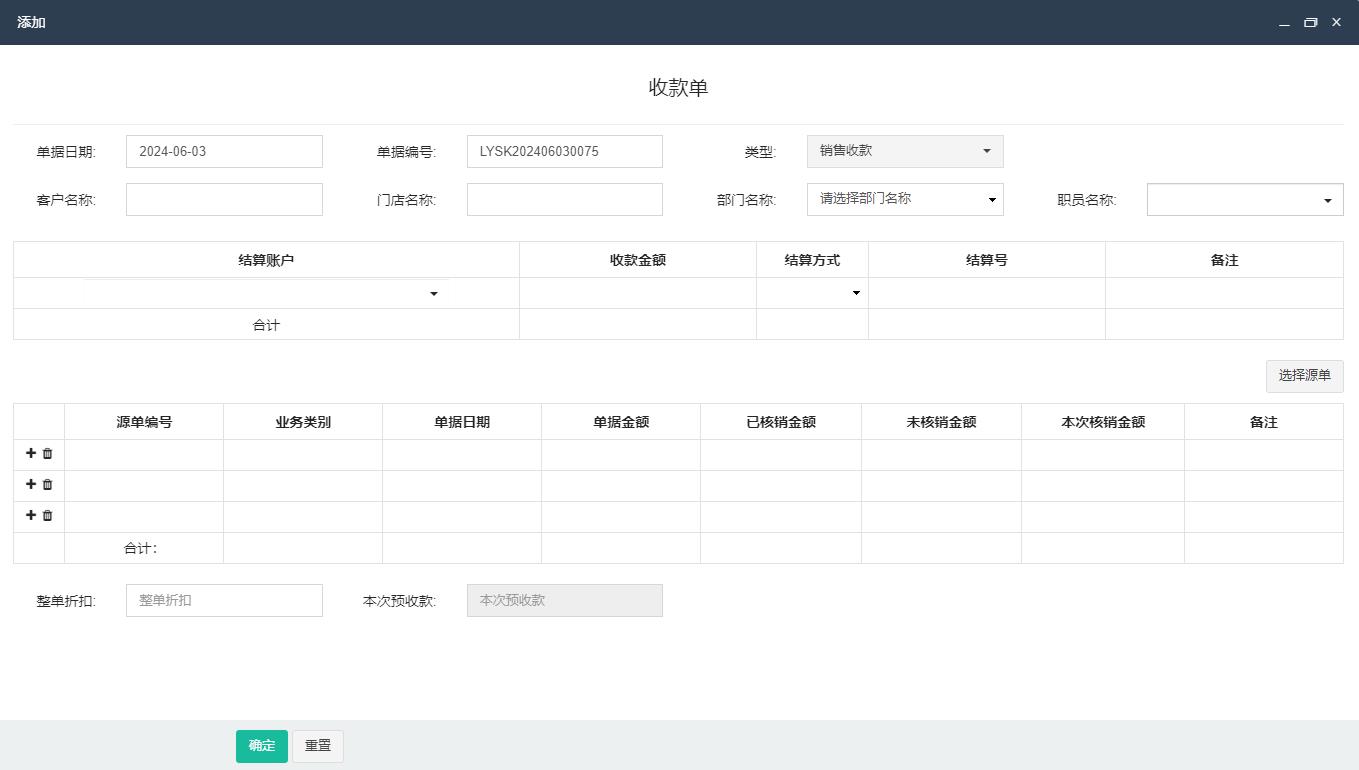This screenshot has height=770, width=1359.
Task: Add a row using second row plus icon
Action: click(31, 484)
